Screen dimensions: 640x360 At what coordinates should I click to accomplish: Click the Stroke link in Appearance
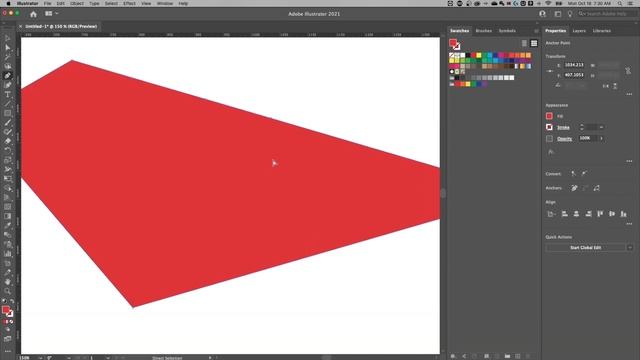[x=563, y=127]
